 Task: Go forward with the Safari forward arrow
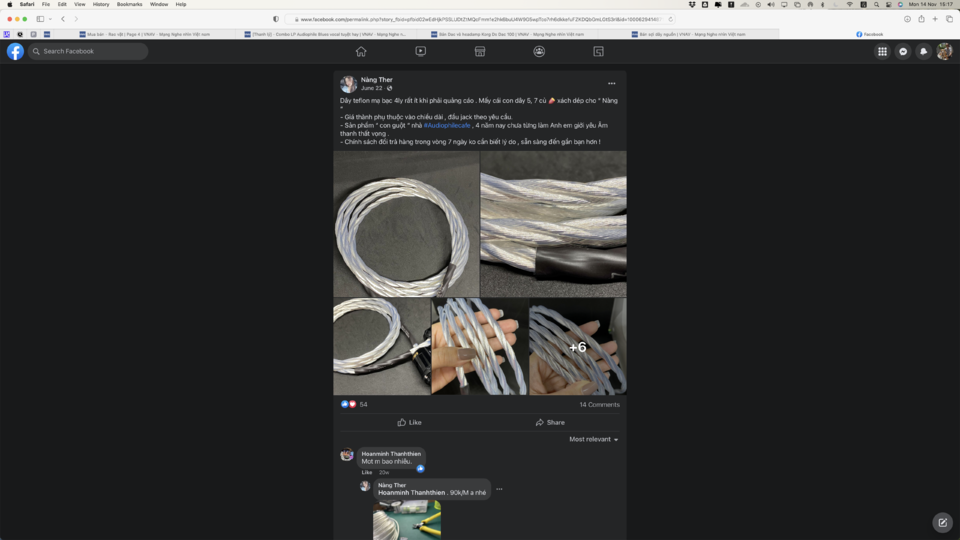pyautogui.click(x=76, y=19)
